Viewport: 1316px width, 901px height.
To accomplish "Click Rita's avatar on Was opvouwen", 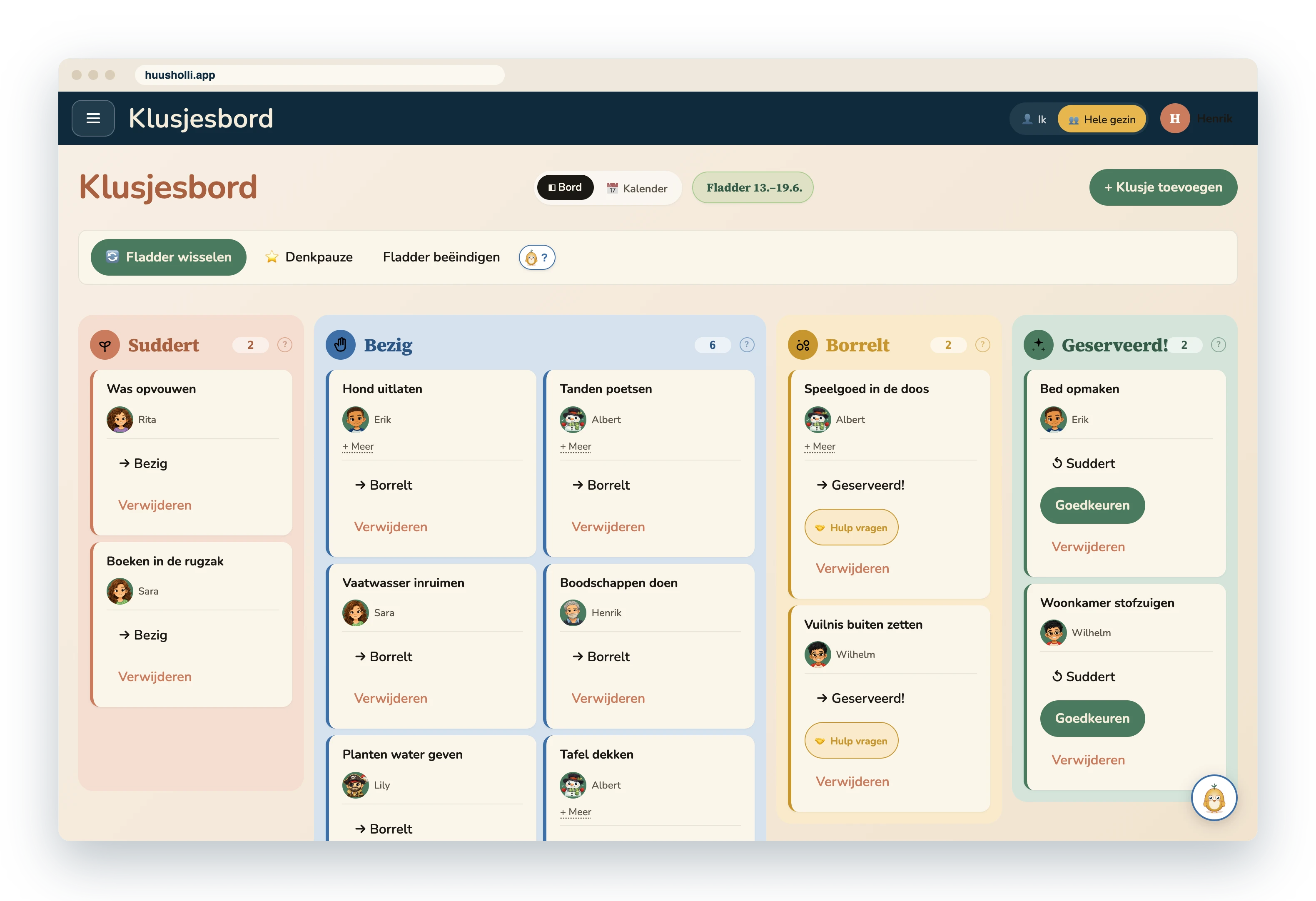I will coord(120,420).
